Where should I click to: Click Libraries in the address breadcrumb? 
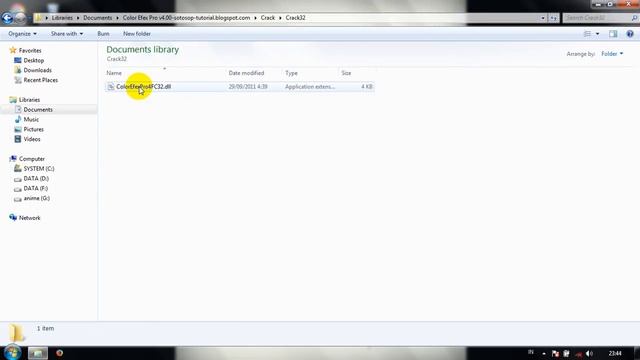(x=62, y=18)
